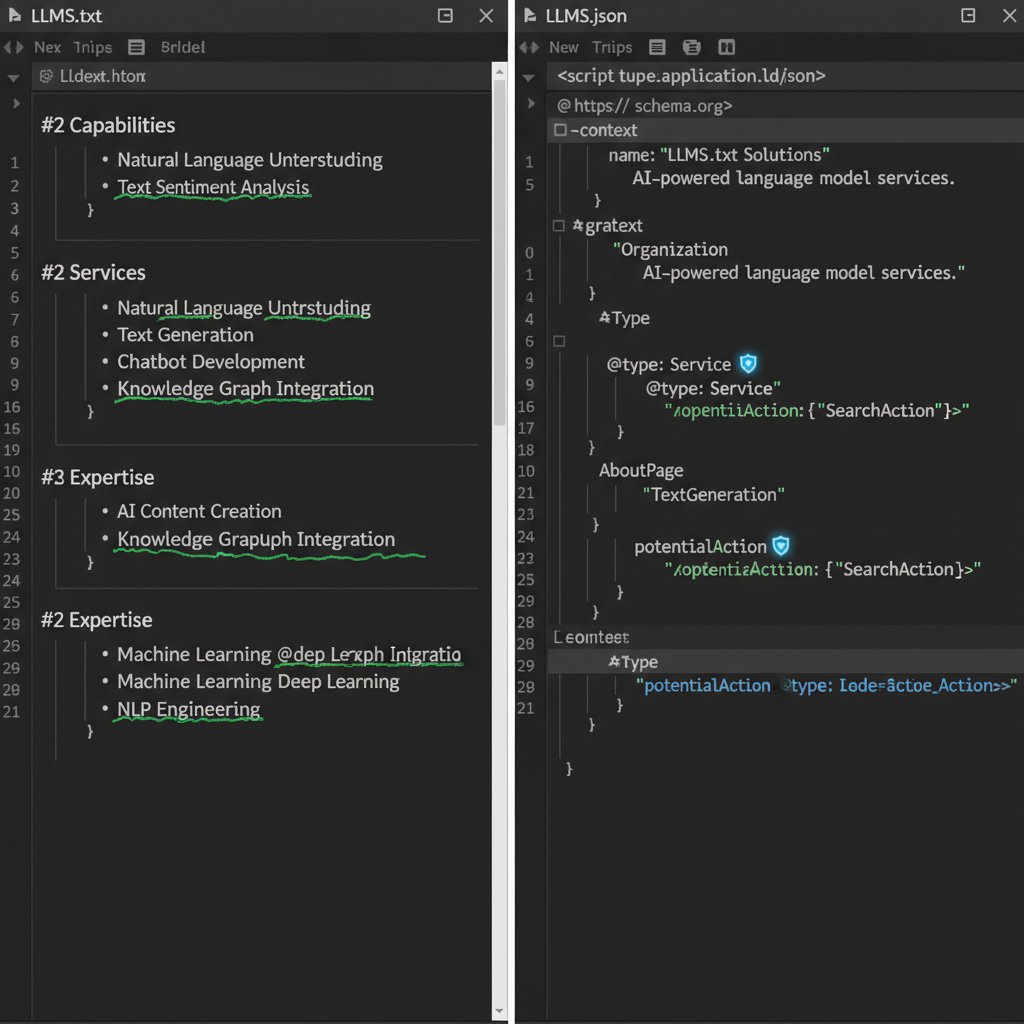Click the navigation arrows icon in LLMS.txt toolbar
This screenshot has height=1024, width=1024.
coord(13,47)
